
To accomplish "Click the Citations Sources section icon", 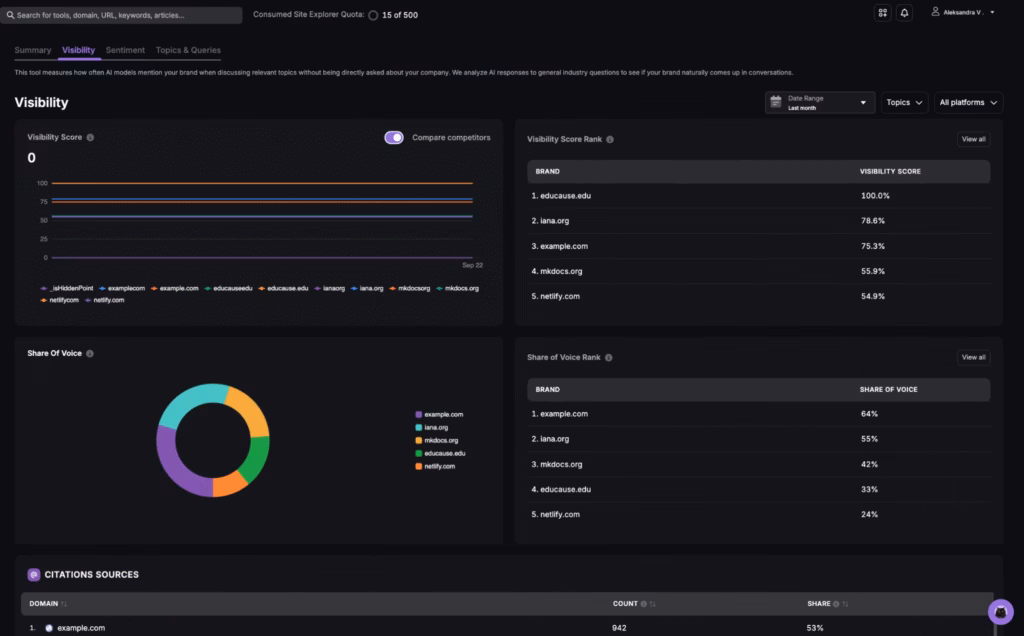I will pyautogui.click(x=33, y=574).
